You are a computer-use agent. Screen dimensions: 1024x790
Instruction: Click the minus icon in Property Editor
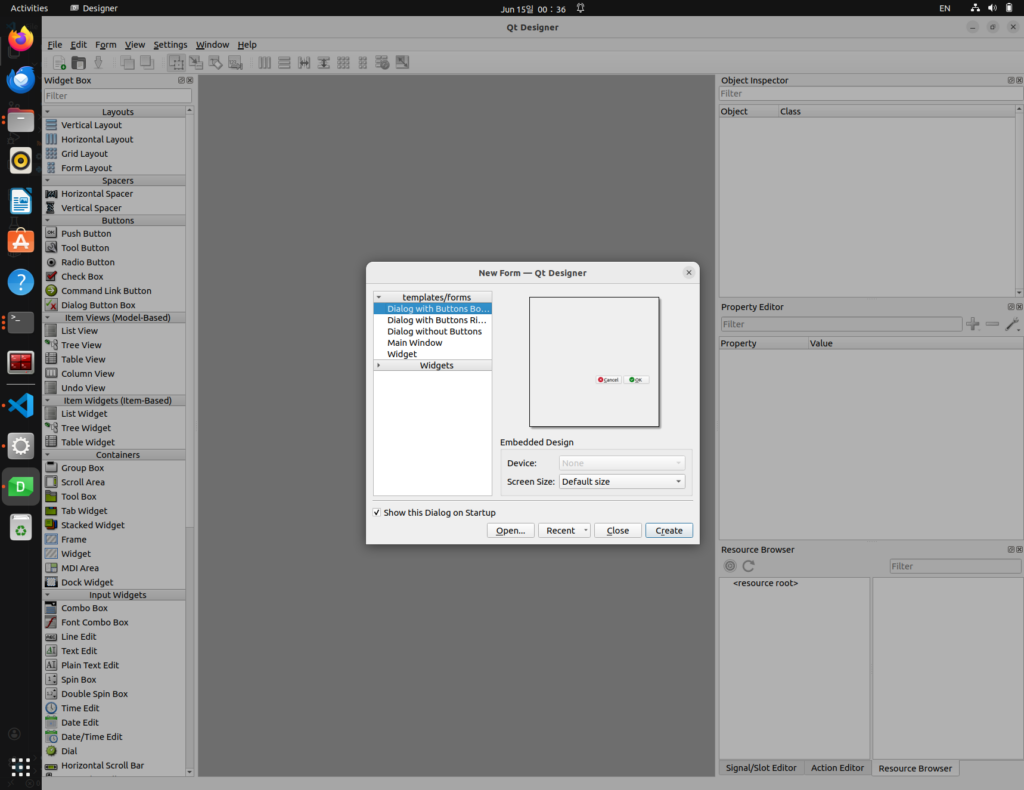992,324
